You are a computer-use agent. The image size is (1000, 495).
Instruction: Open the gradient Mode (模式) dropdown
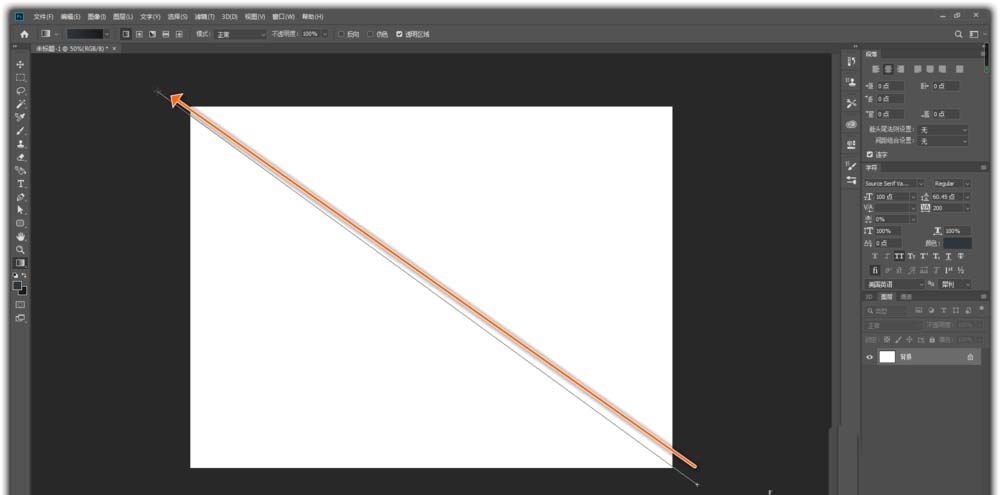(240, 34)
